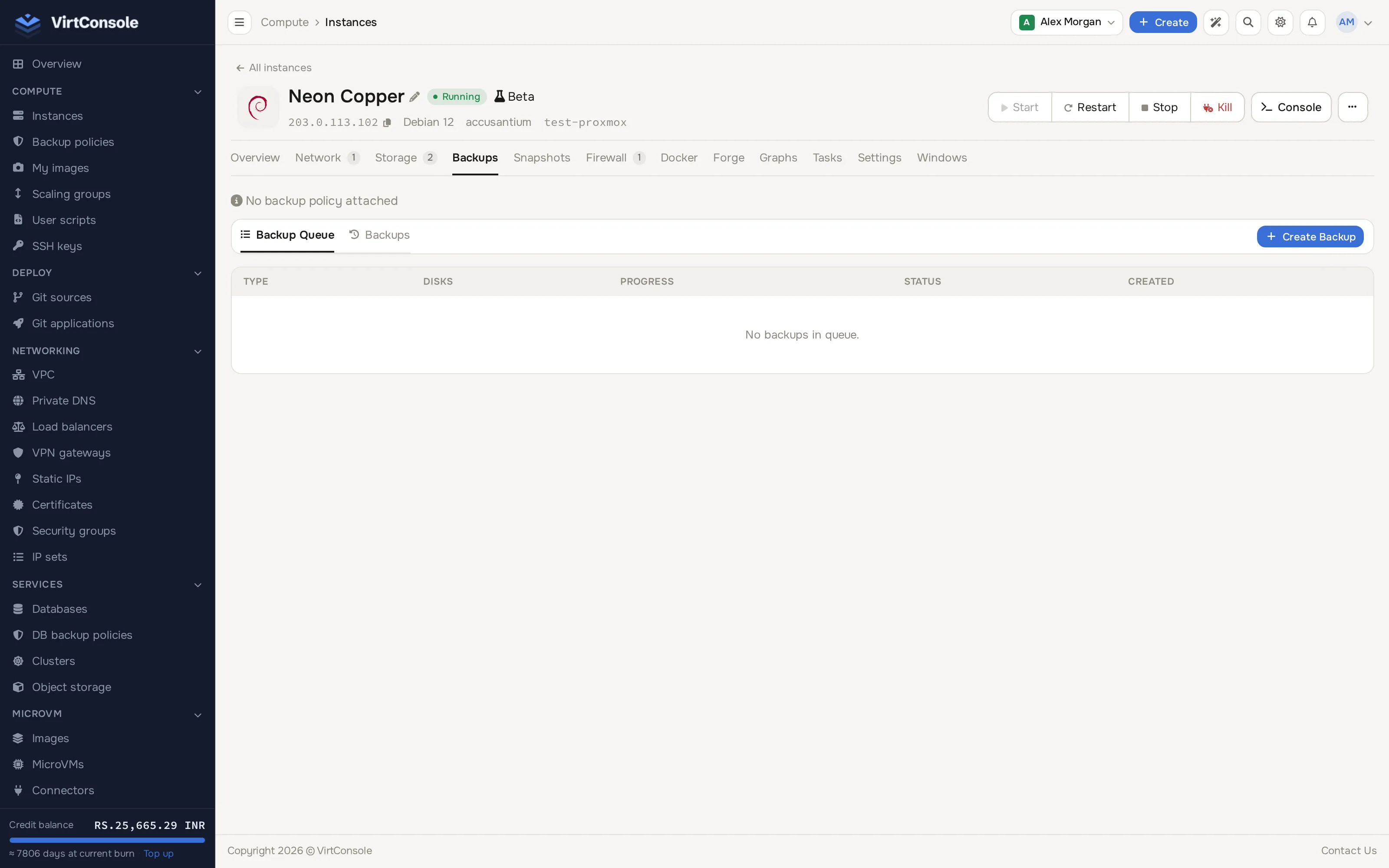Select the Backups sub-tab beside Backup Queue

point(379,235)
